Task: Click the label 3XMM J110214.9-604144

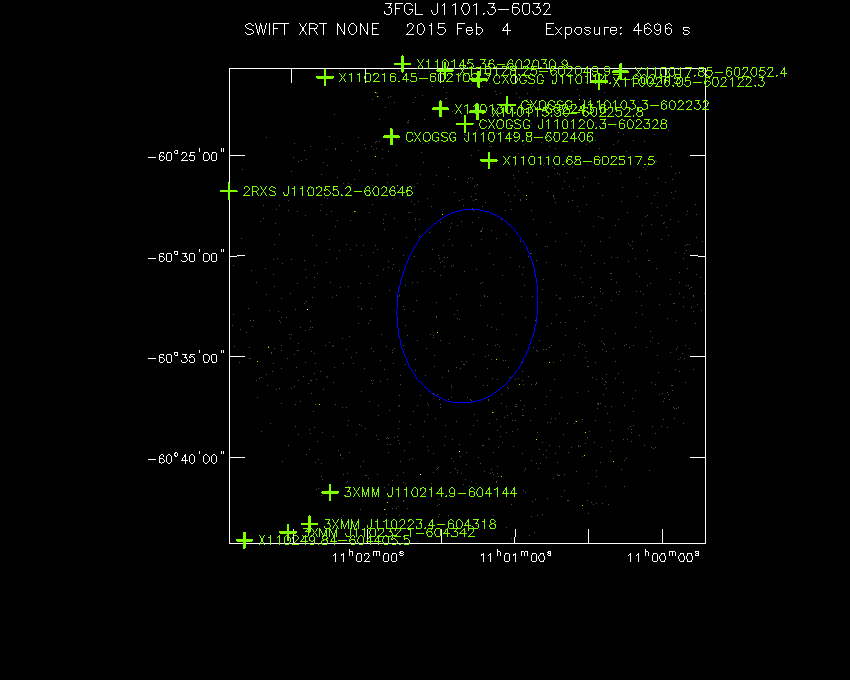Action: point(430,492)
